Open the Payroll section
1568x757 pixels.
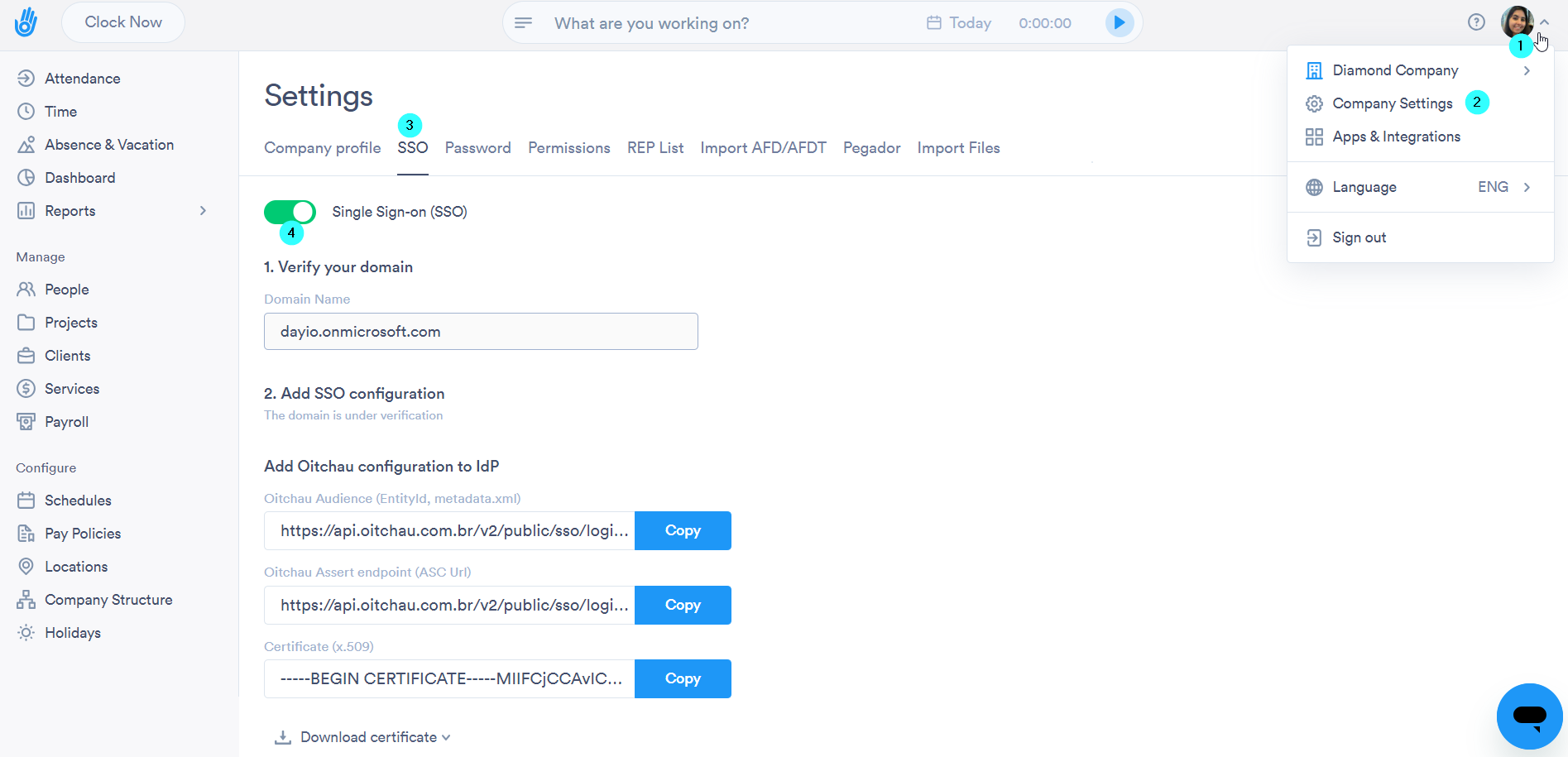tap(66, 422)
